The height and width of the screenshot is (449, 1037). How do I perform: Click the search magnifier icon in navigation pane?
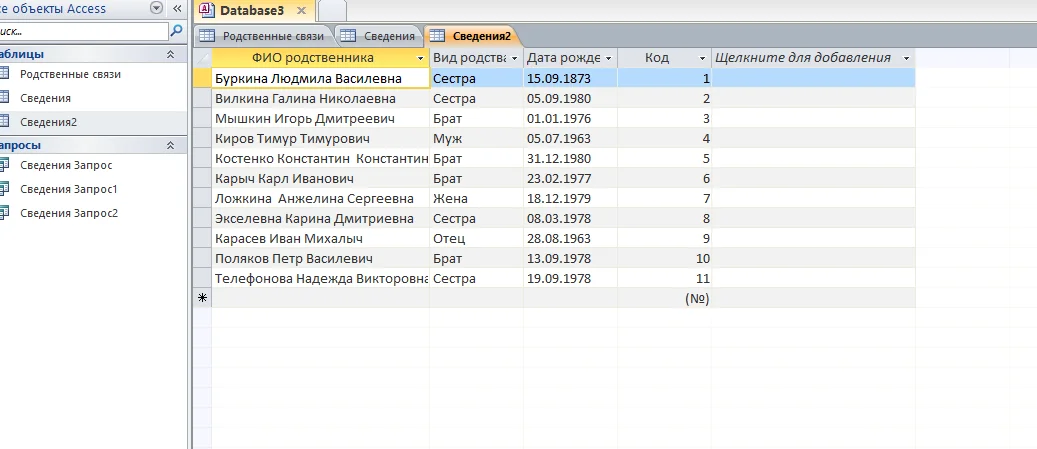[x=176, y=31]
